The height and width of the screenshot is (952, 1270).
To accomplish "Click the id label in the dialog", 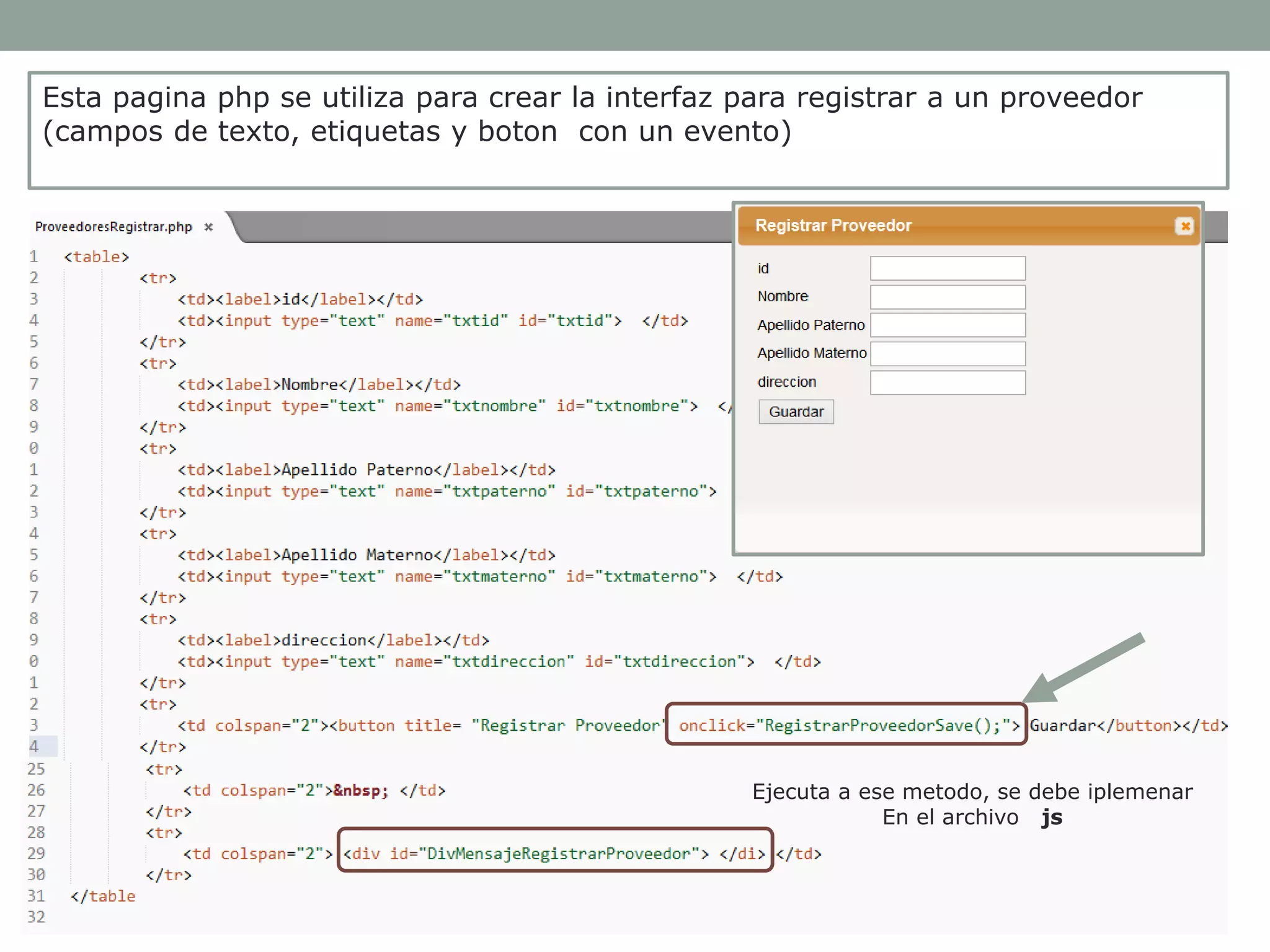I will 763,268.
